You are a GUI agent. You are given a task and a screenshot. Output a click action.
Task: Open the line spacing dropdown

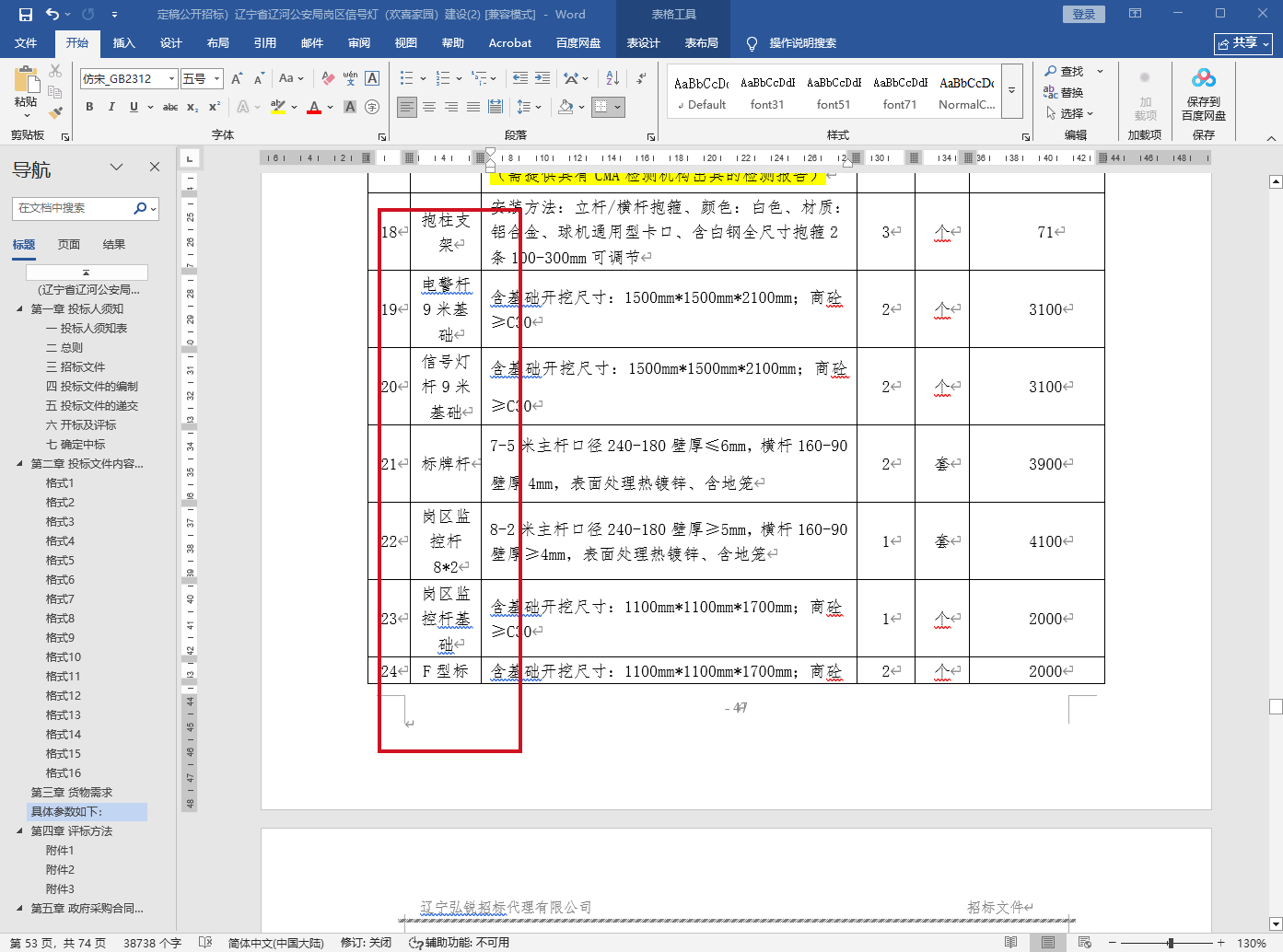pyautogui.click(x=529, y=108)
